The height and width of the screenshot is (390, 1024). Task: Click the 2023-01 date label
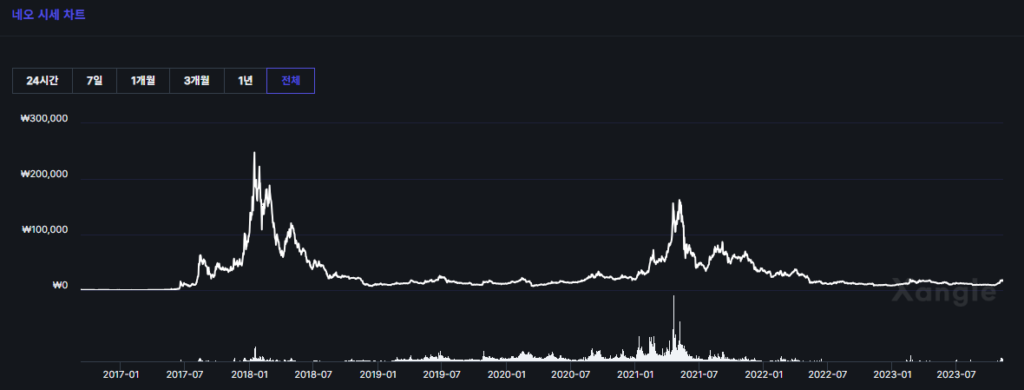click(892, 375)
